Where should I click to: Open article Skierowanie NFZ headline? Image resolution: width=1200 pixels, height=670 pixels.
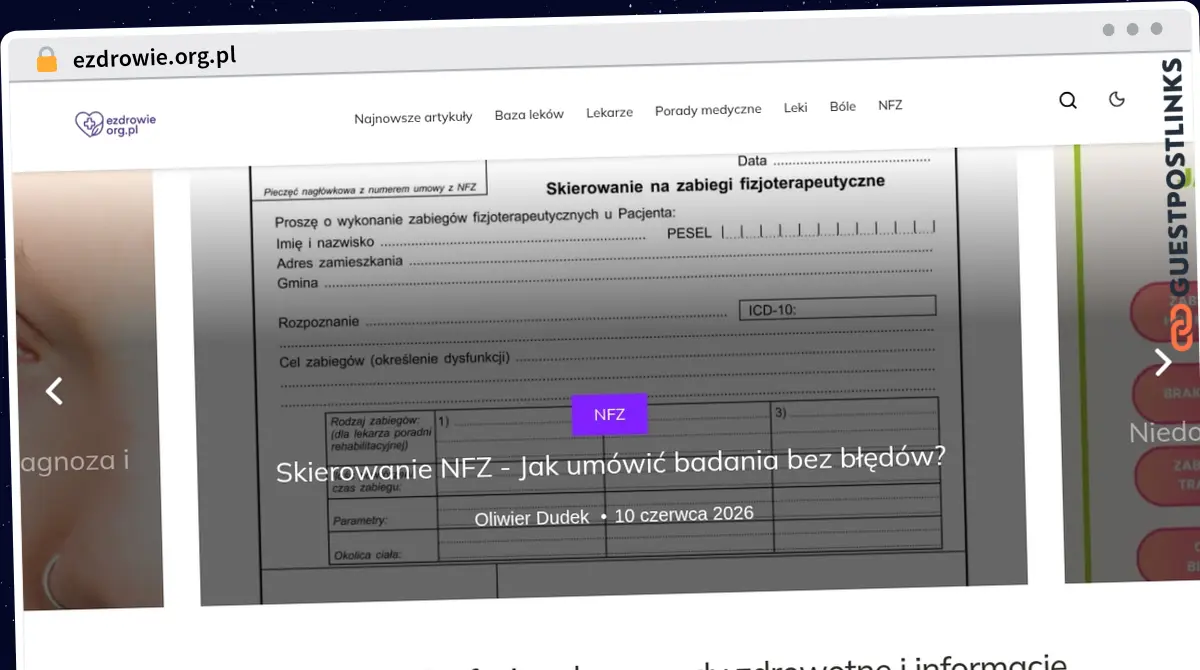click(x=610, y=463)
